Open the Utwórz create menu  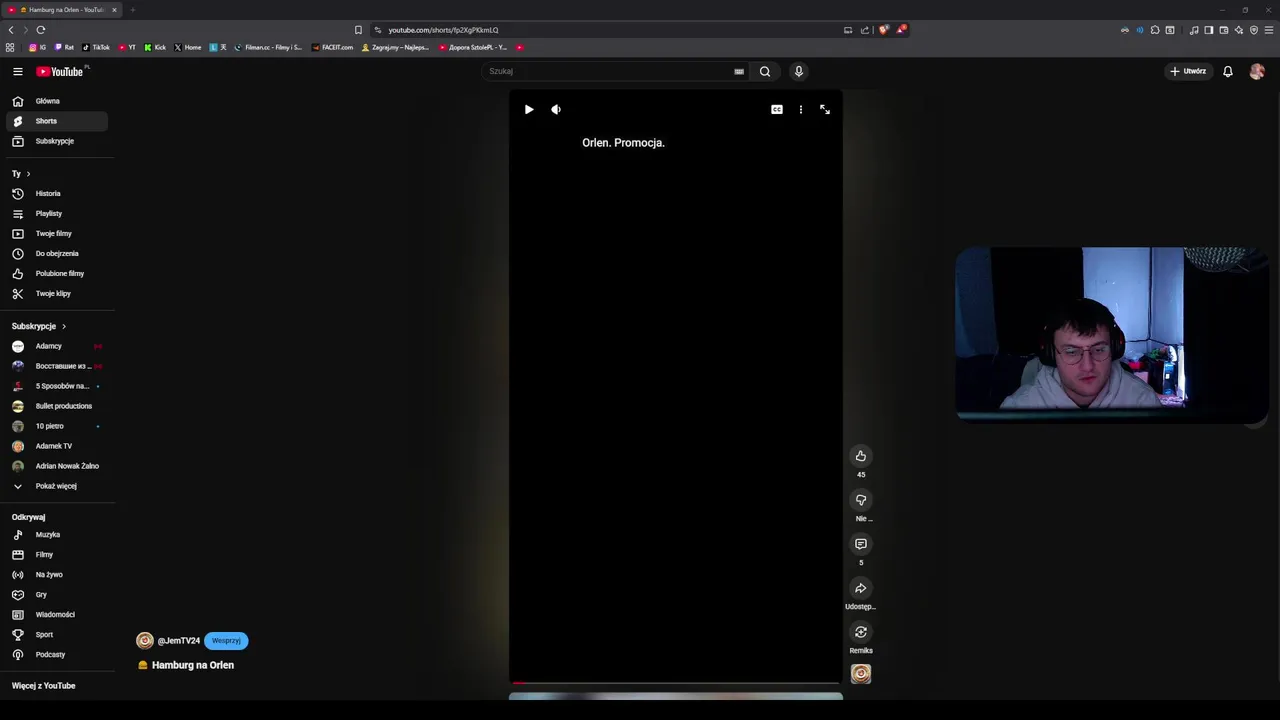tap(1188, 71)
